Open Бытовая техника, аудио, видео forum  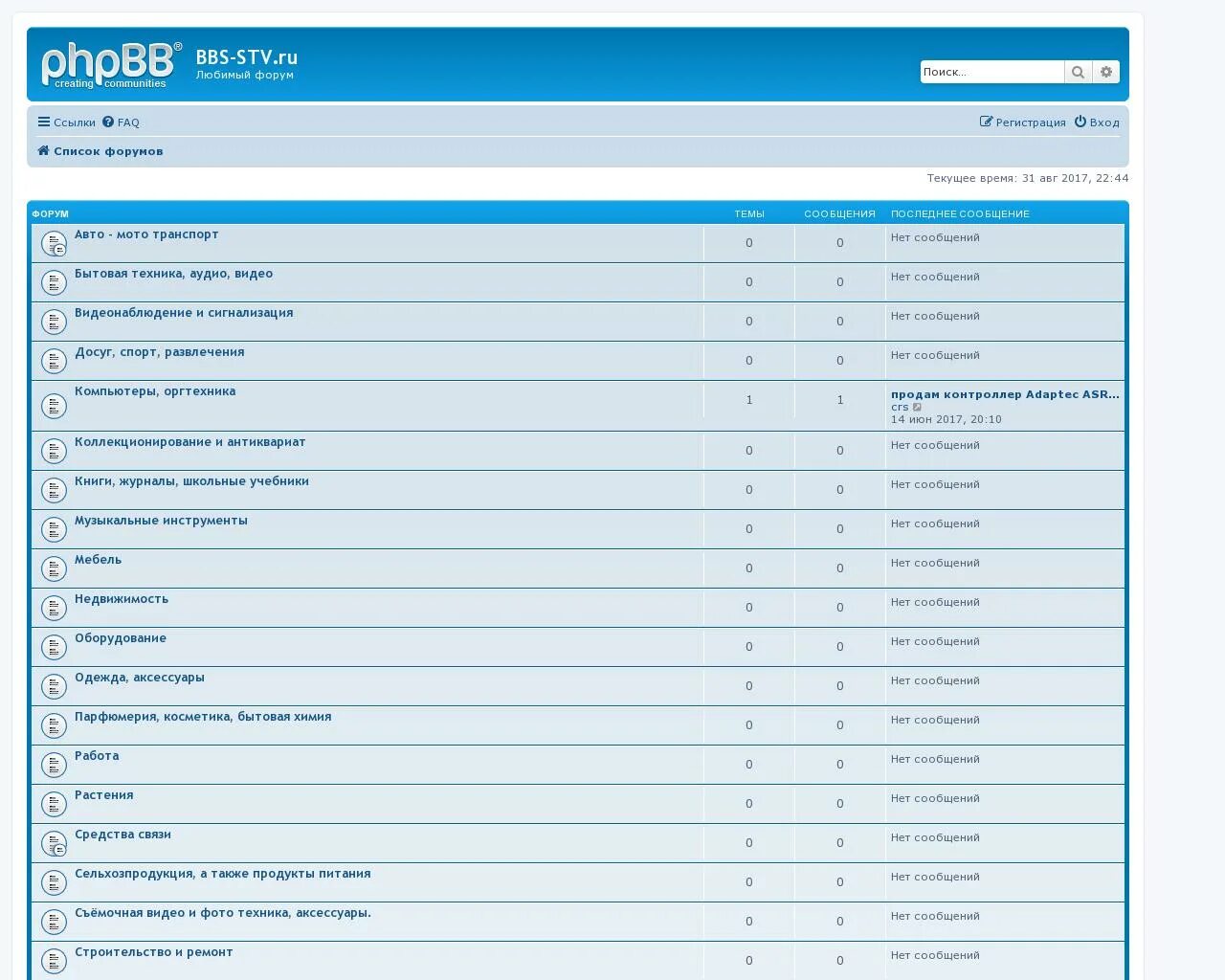point(174,274)
